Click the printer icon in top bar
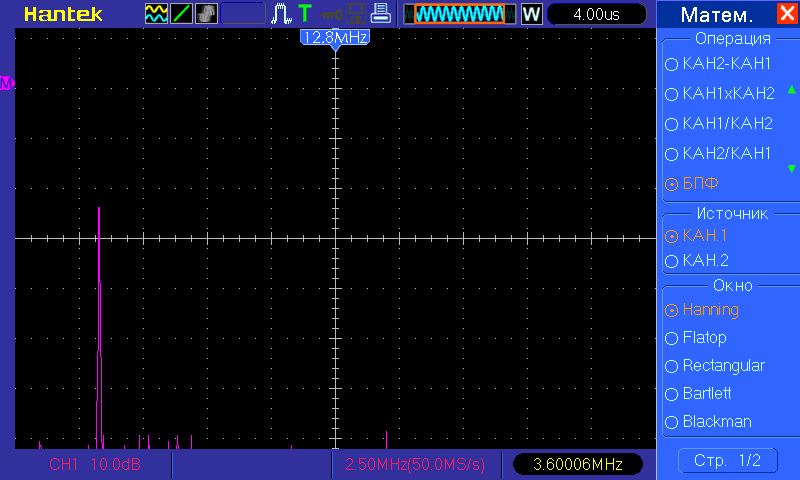 click(x=380, y=14)
